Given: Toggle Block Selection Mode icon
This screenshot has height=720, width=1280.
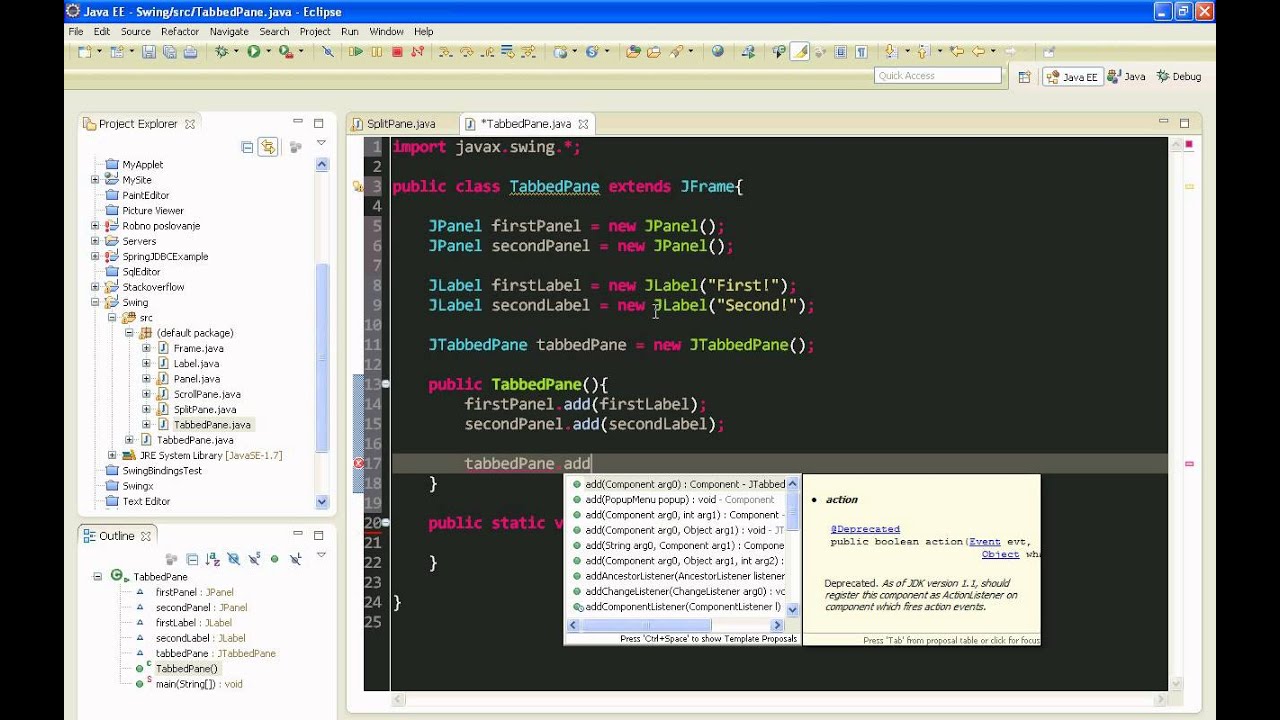Looking at the screenshot, I should click(841, 52).
